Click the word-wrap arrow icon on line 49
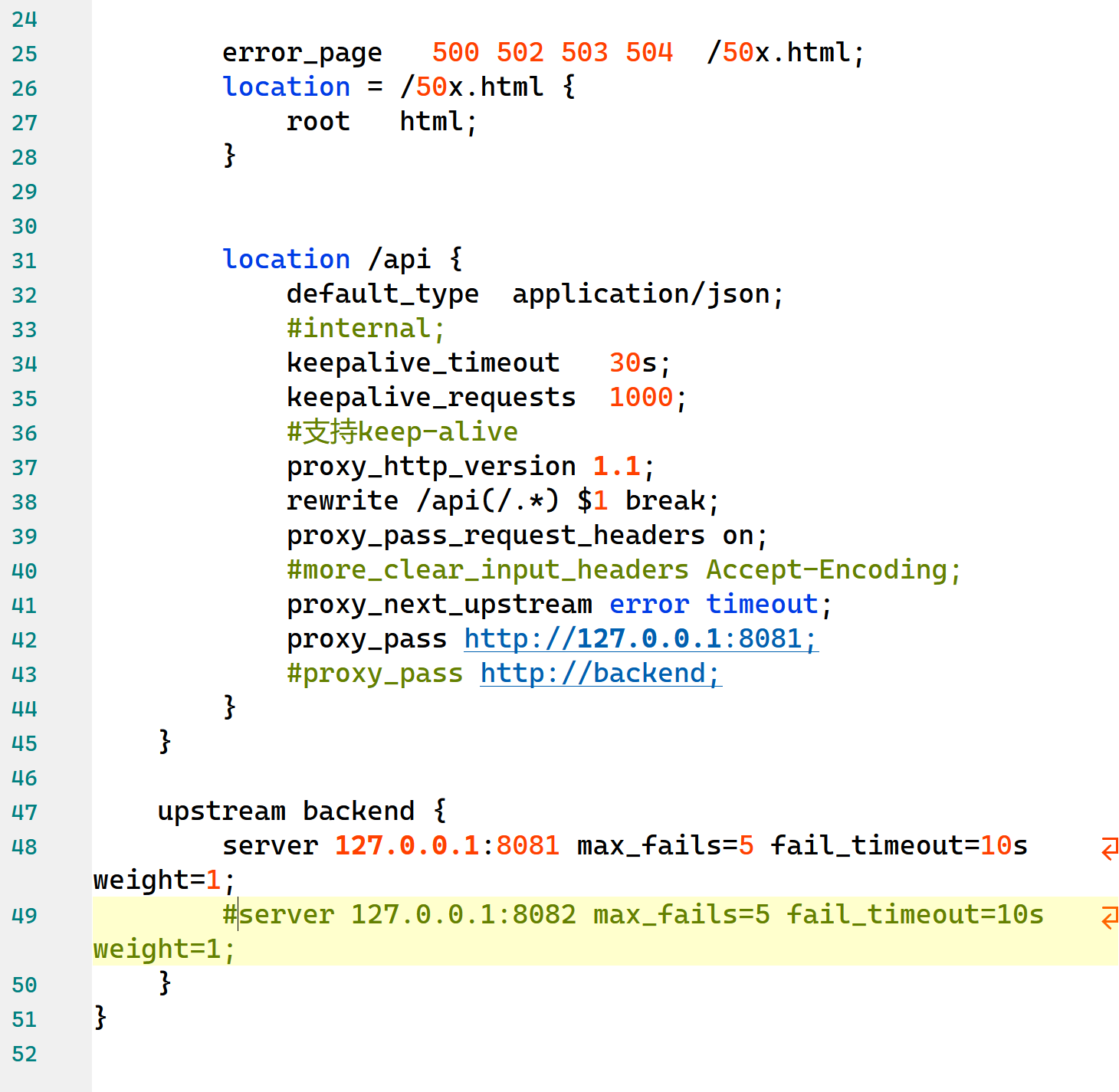 [x=1109, y=917]
